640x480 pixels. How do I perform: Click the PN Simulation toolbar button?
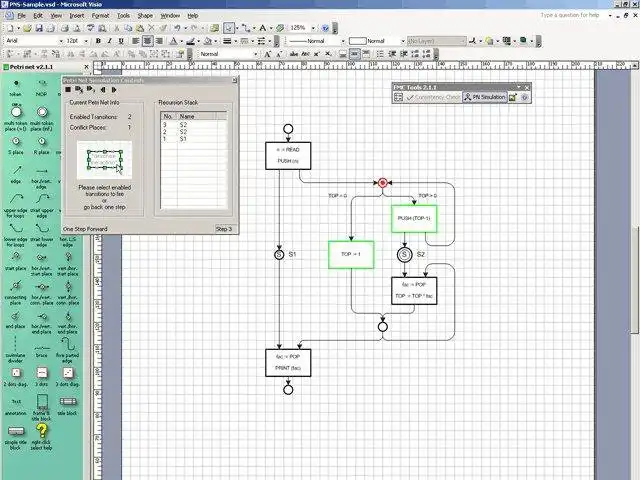tap(484, 97)
